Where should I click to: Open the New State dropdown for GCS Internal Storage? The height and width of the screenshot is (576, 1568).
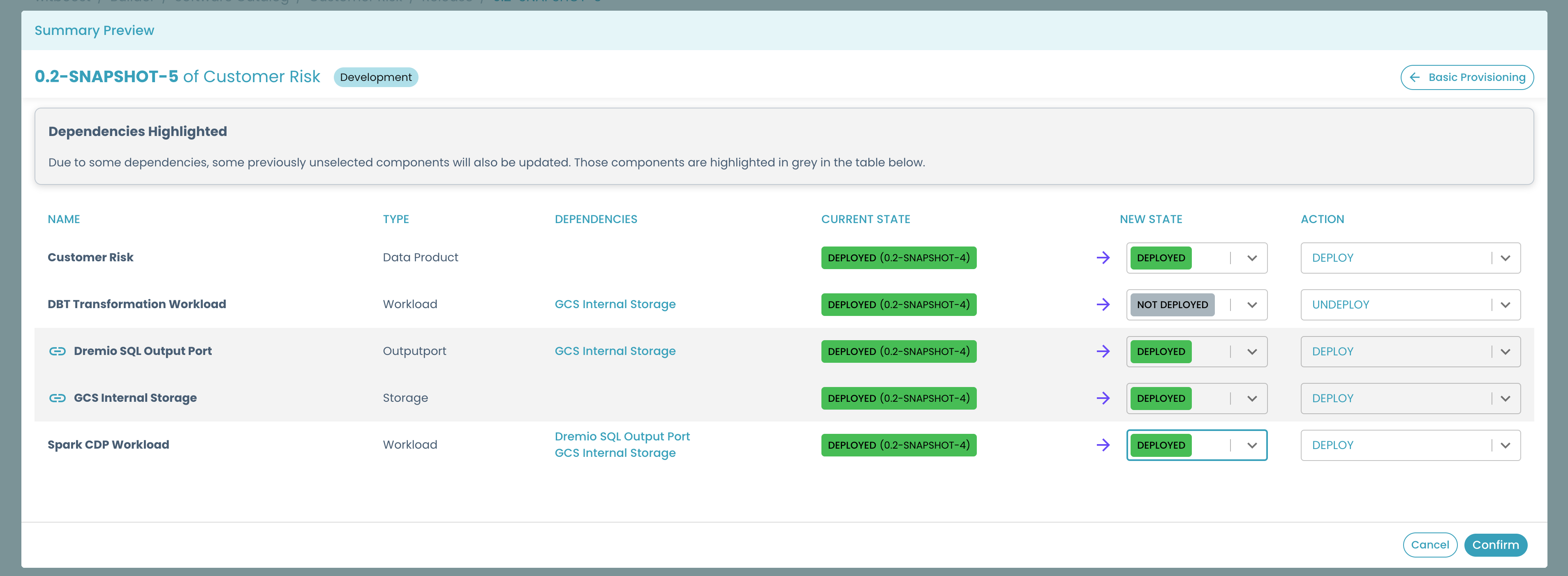click(x=1252, y=399)
